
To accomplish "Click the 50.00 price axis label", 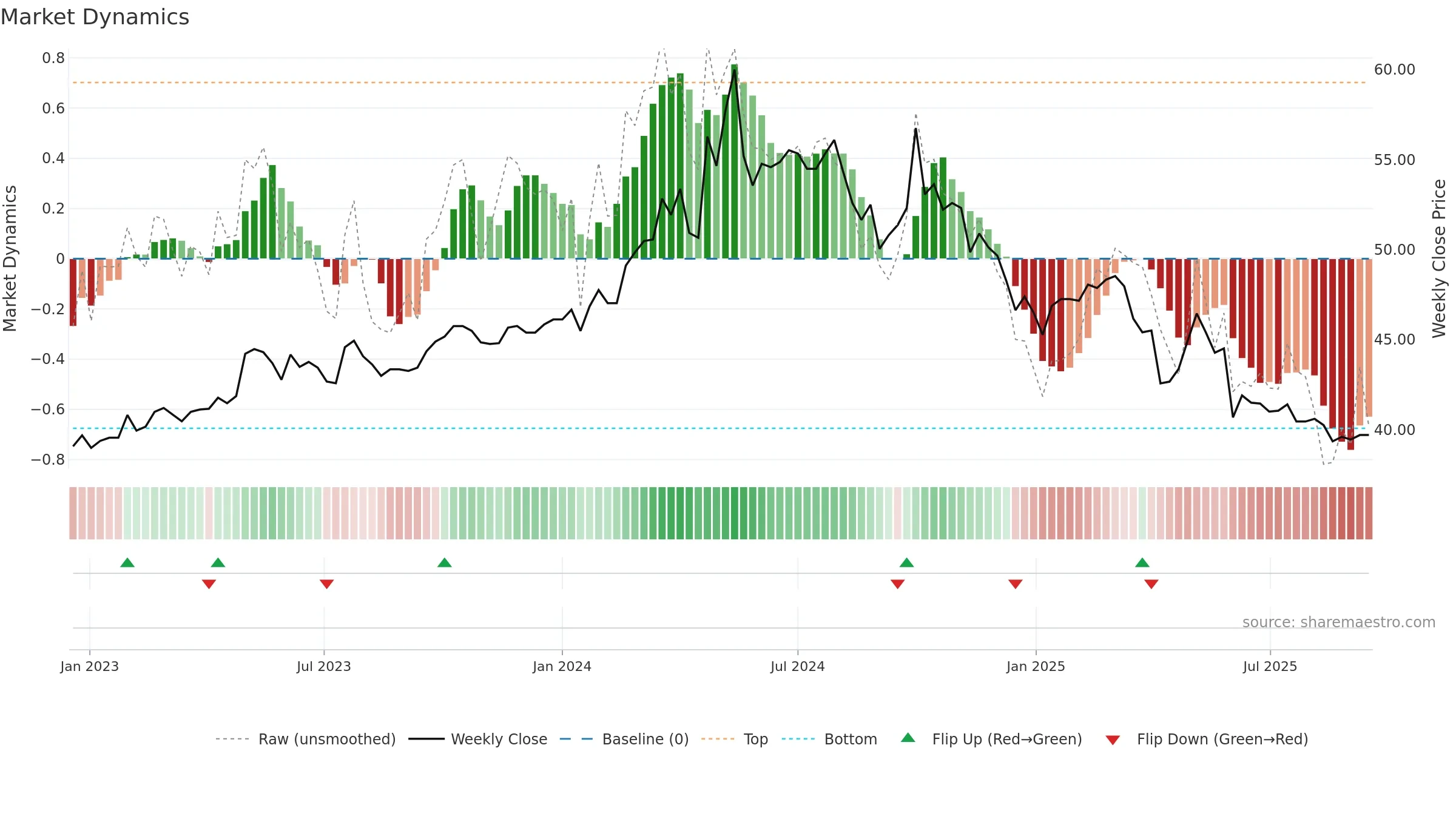I will (x=1395, y=249).
